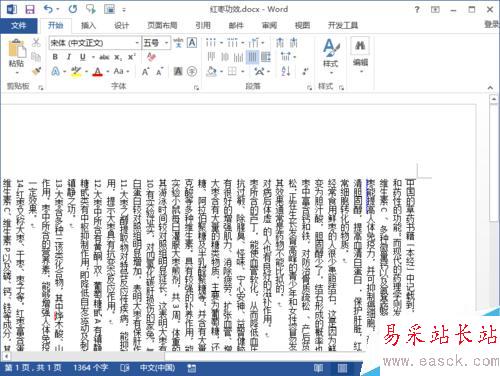Open the 宋体 font name dropdown
The width and height of the screenshot is (500, 376).
(x=137, y=43)
